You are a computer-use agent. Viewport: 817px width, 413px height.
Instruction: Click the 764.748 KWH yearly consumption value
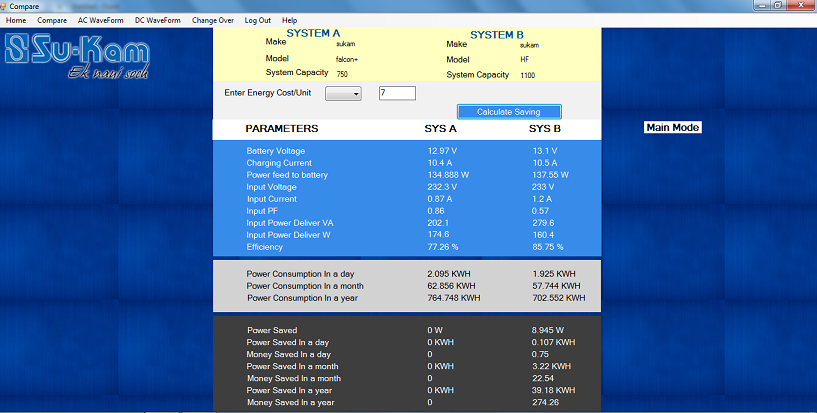click(x=454, y=298)
